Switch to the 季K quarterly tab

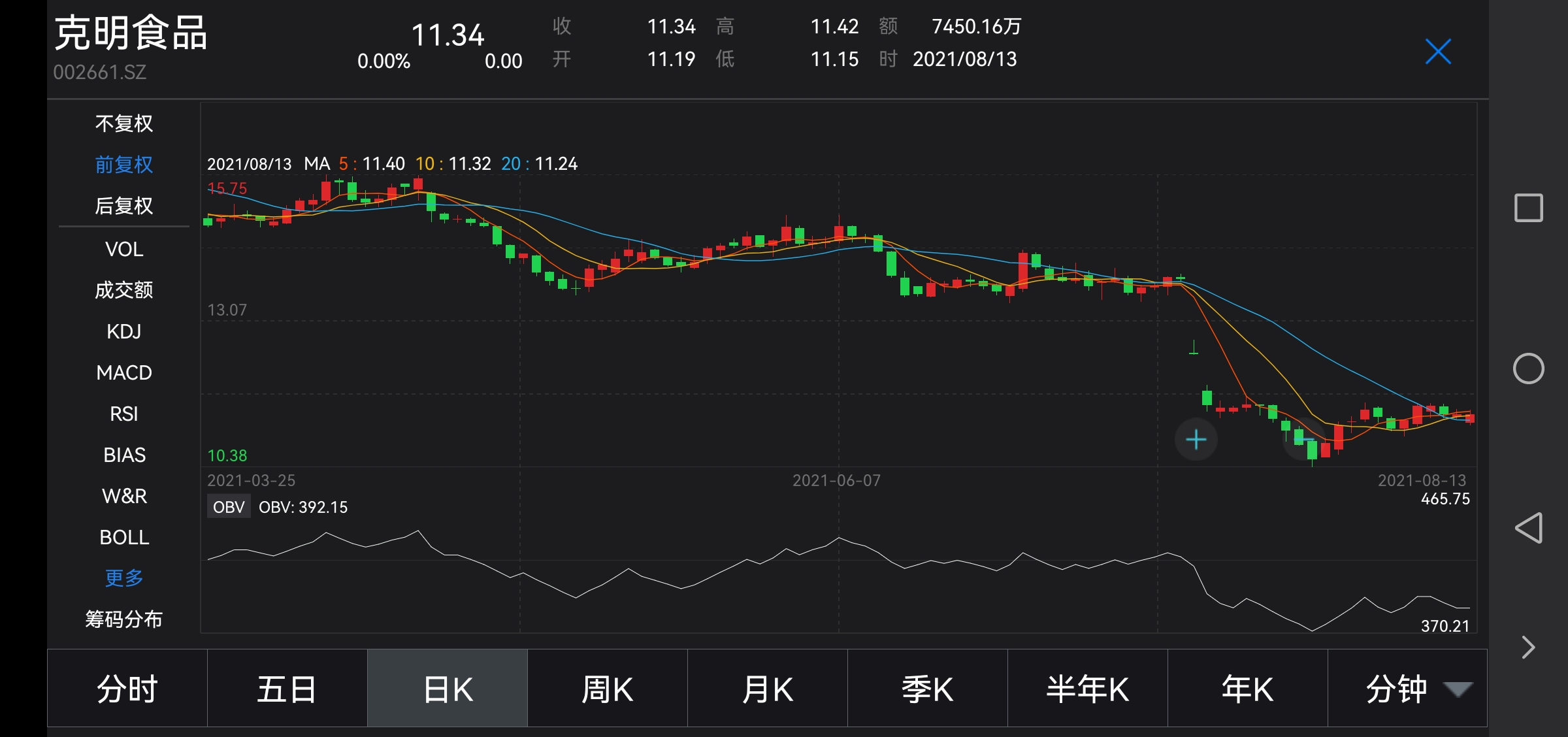pos(928,689)
